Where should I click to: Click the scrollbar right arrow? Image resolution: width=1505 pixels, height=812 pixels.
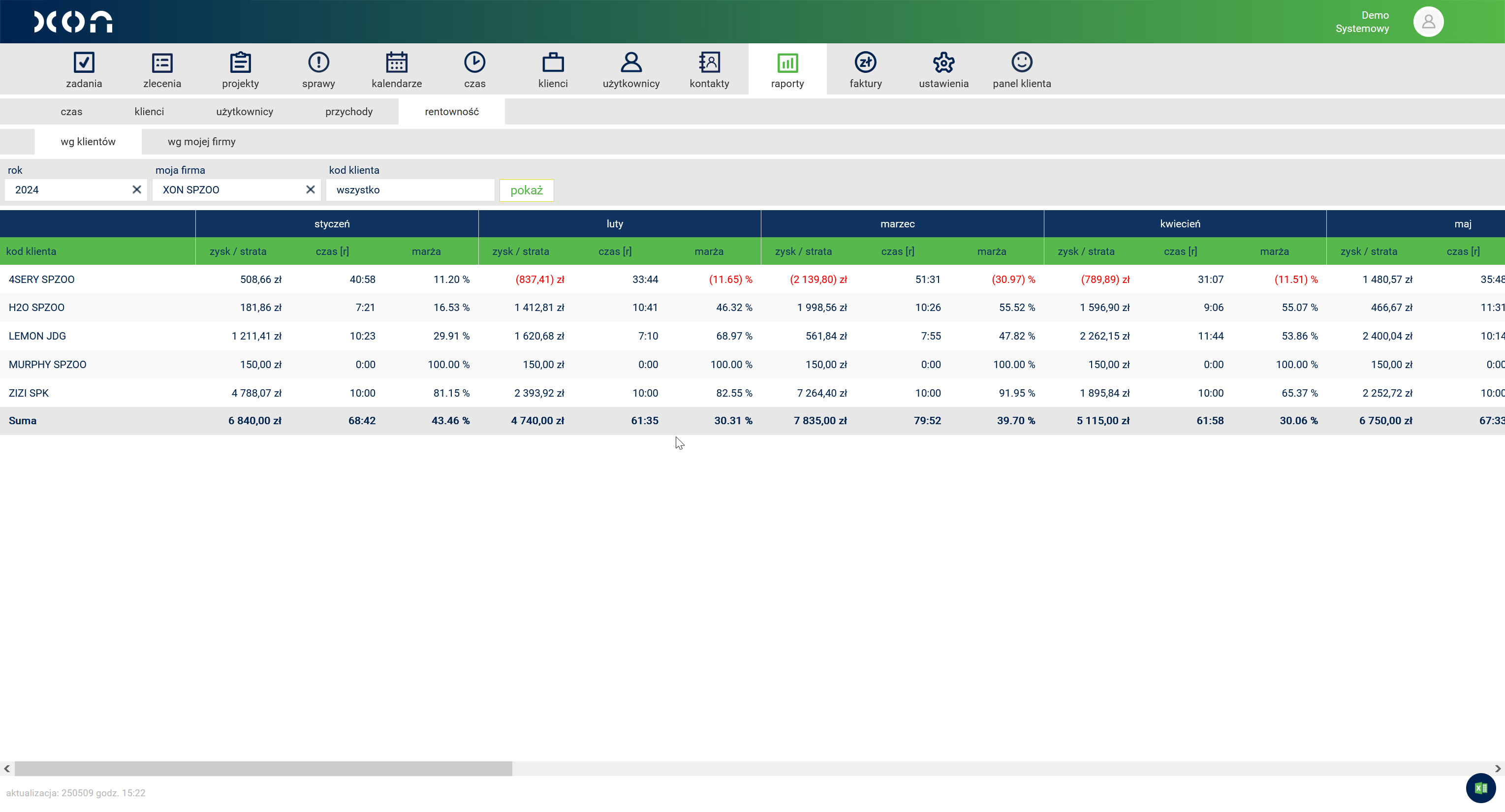coord(1498,769)
